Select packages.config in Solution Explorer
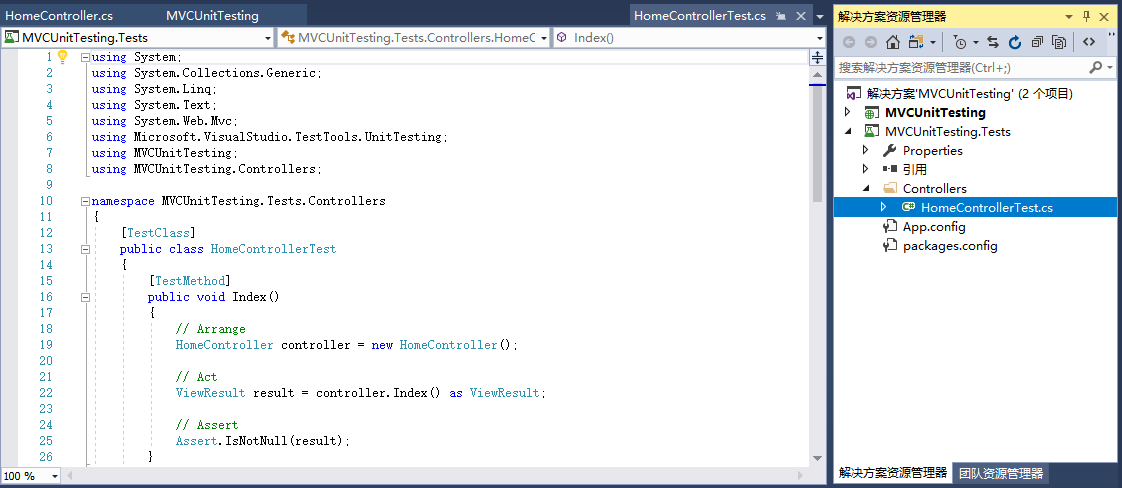This screenshot has width=1122, height=488. click(x=949, y=246)
